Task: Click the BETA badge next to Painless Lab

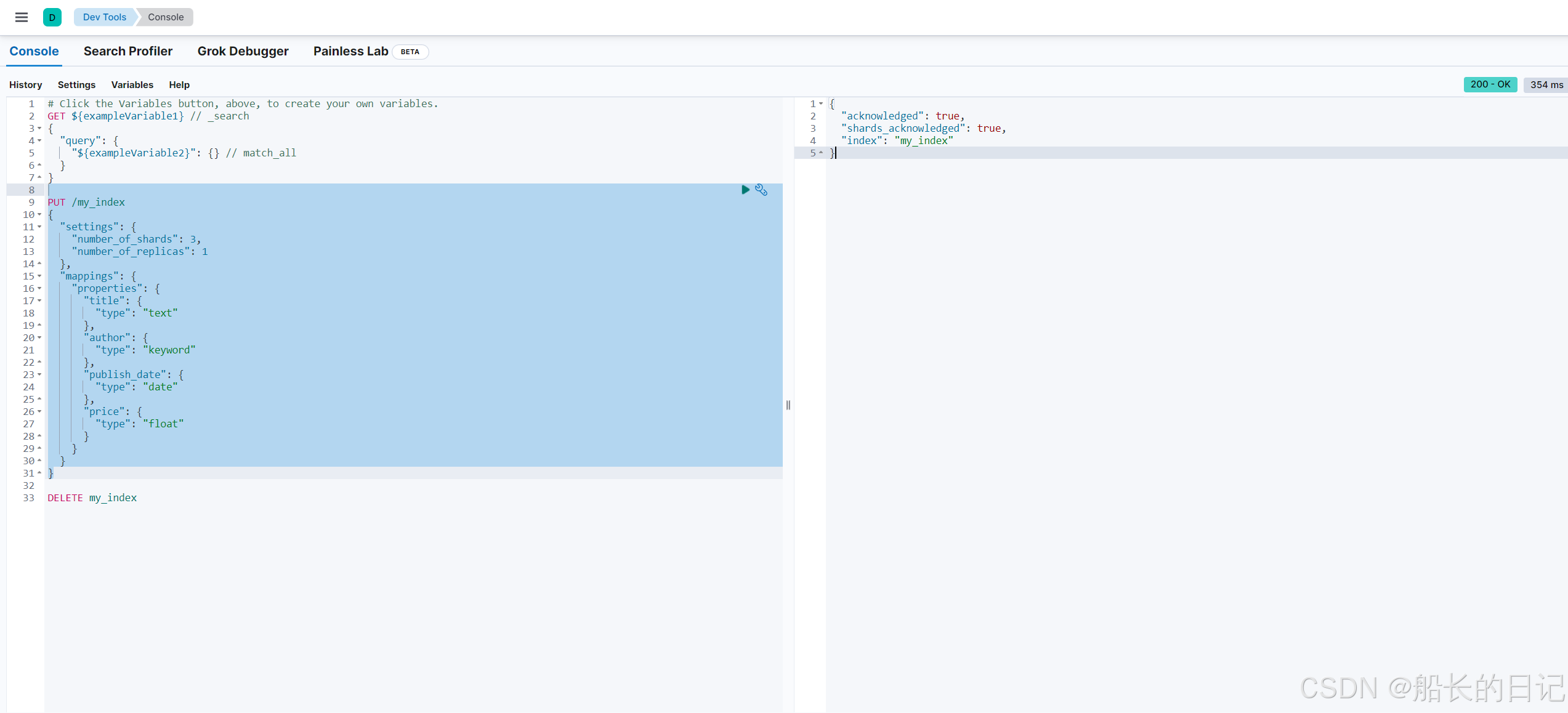Action: [410, 52]
